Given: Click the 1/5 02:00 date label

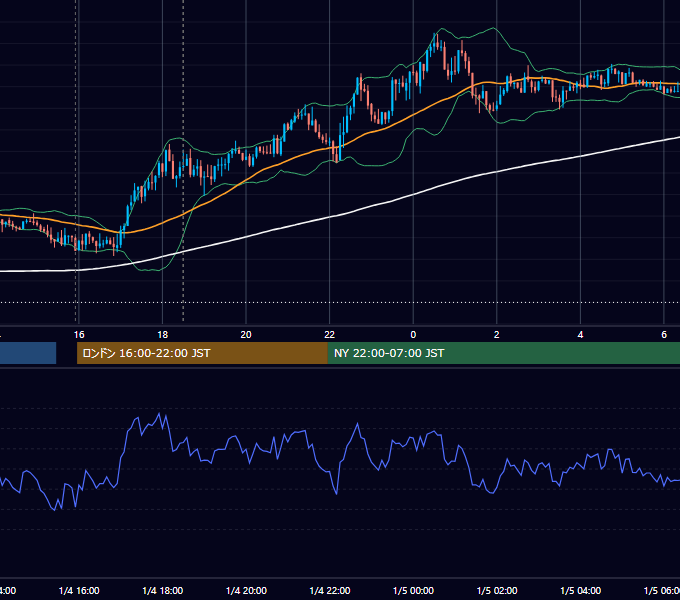Looking at the screenshot, I should click(497, 590).
